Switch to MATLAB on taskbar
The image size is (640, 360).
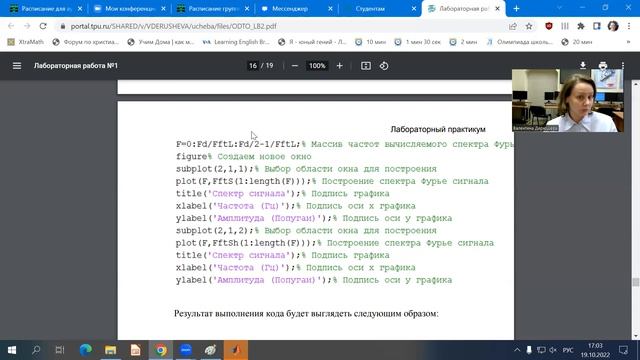click(236, 350)
